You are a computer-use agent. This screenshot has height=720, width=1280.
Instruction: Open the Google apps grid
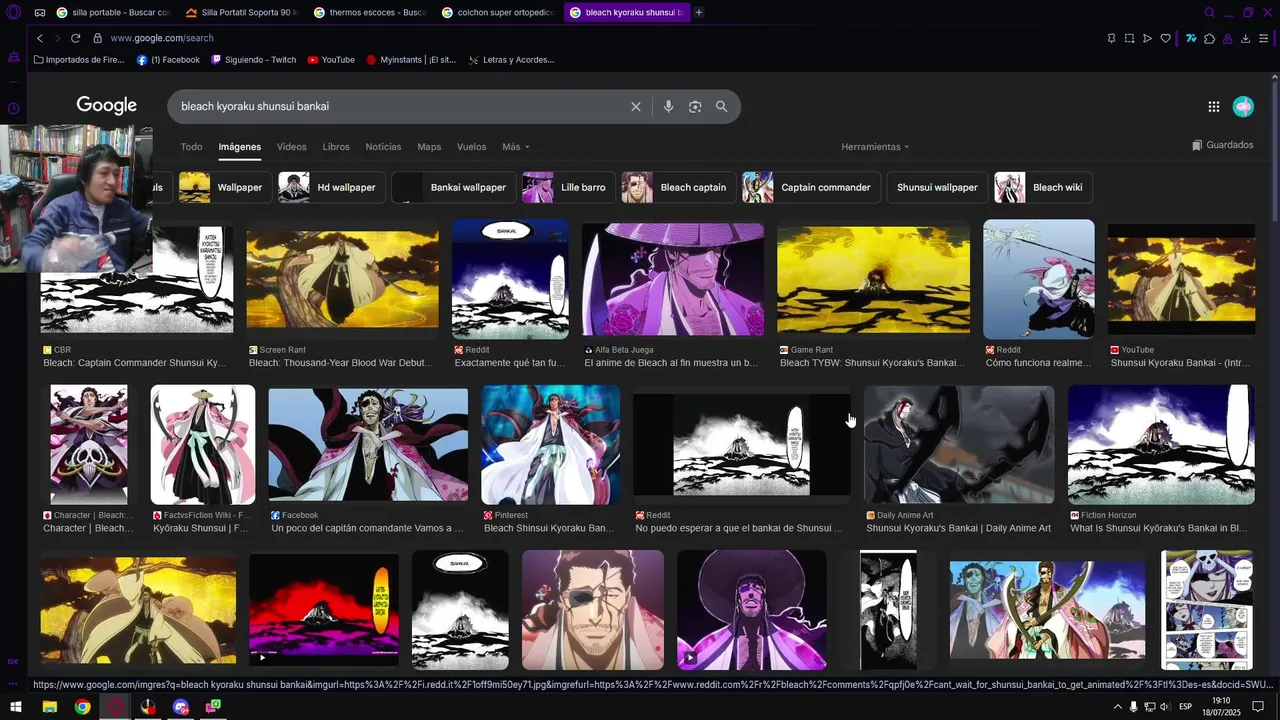coord(1213,107)
